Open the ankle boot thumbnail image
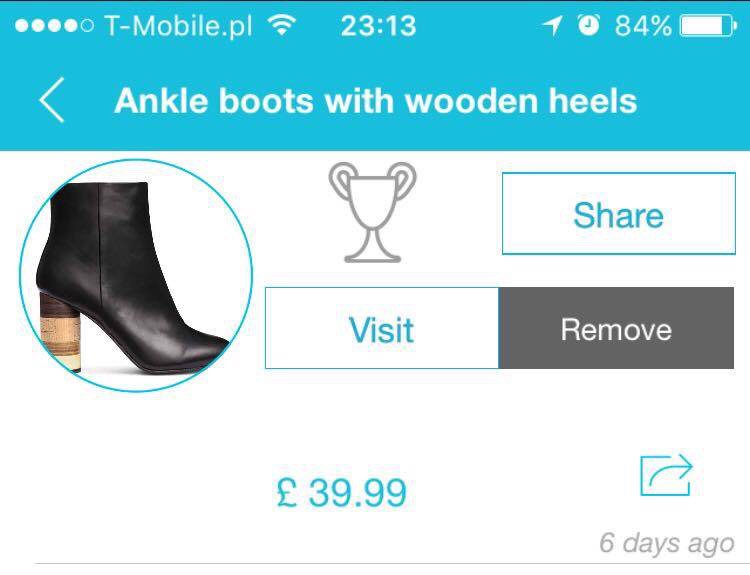Image resolution: width=750 pixels, height=575 pixels. (136, 276)
